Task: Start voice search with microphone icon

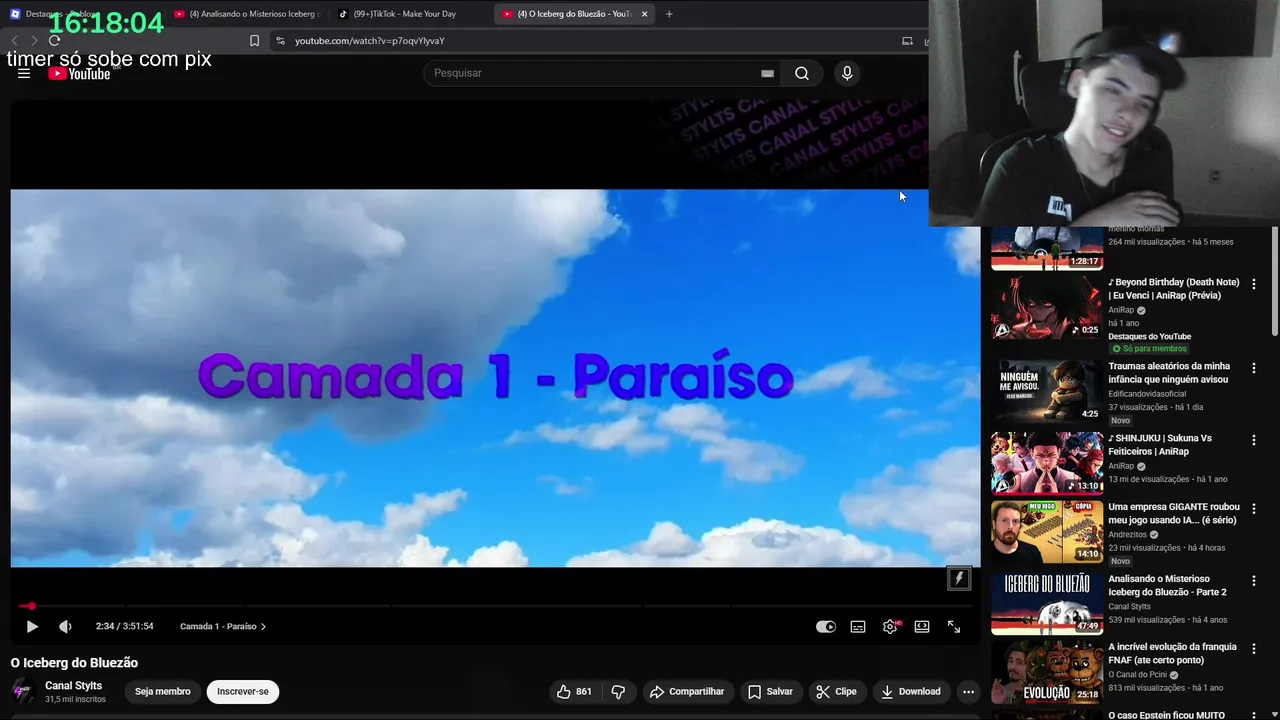Action: click(847, 73)
